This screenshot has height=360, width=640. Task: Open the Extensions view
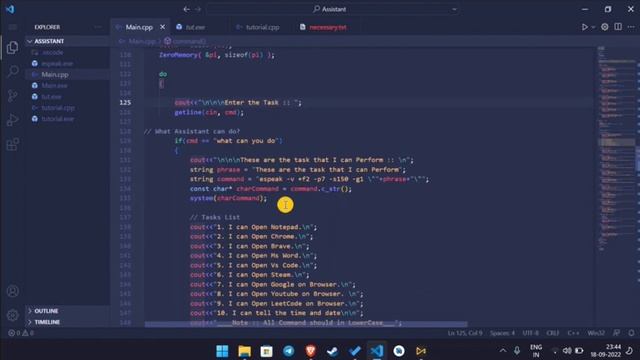[x=12, y=144]
